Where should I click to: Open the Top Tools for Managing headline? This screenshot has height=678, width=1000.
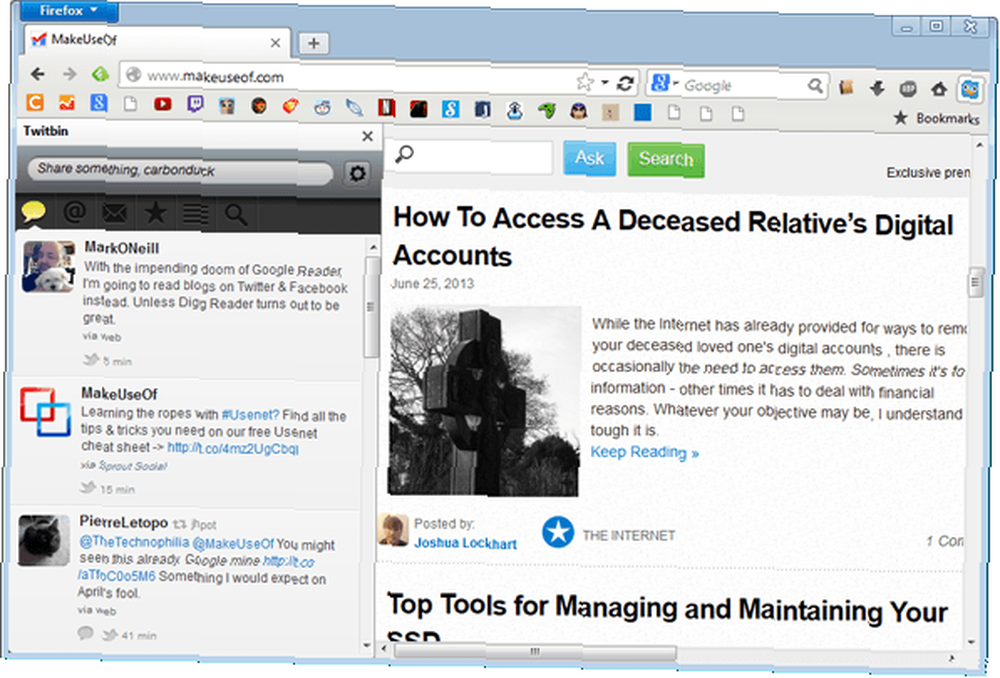point(668,614)
